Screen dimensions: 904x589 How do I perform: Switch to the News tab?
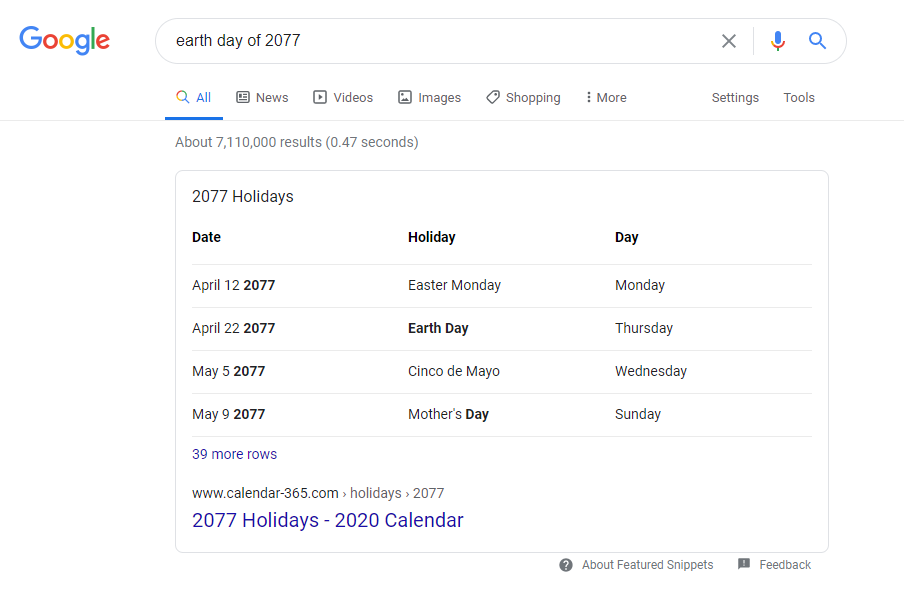[262, 98]
